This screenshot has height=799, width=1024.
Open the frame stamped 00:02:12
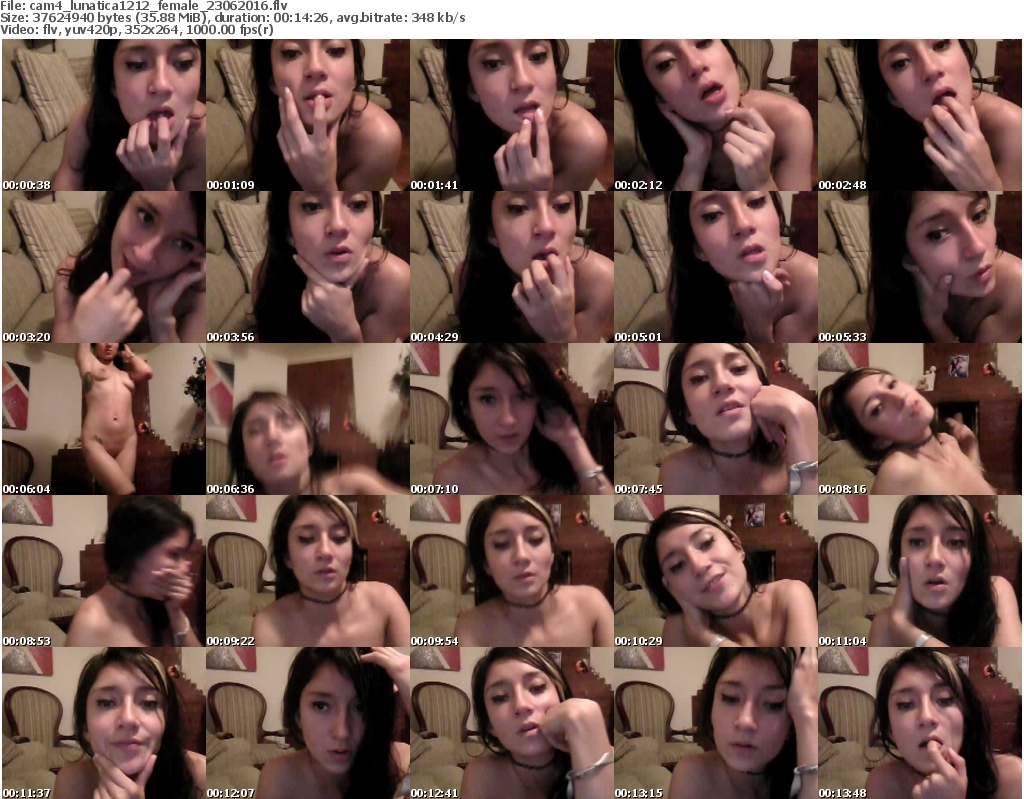coord(716,115)
